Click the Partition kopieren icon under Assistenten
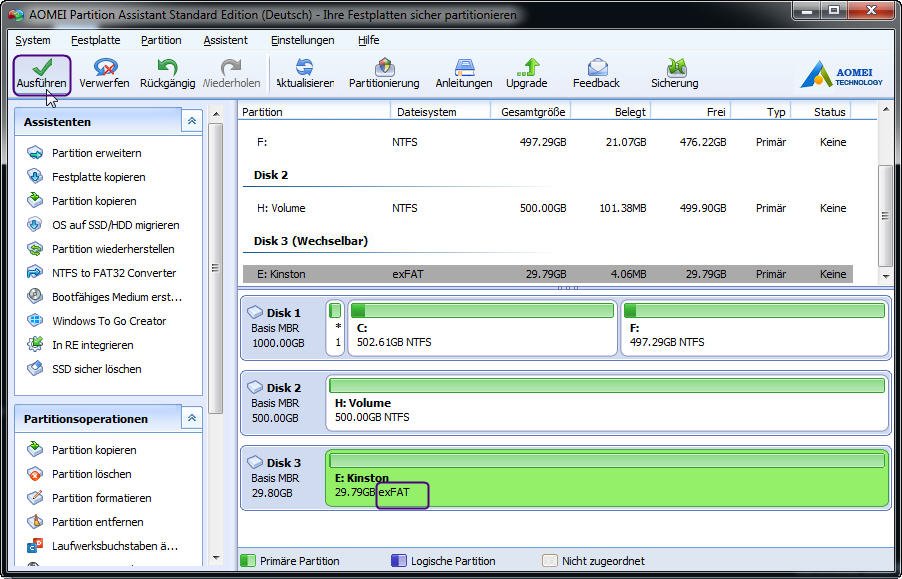The image size is (902, 579). [35, 201]
